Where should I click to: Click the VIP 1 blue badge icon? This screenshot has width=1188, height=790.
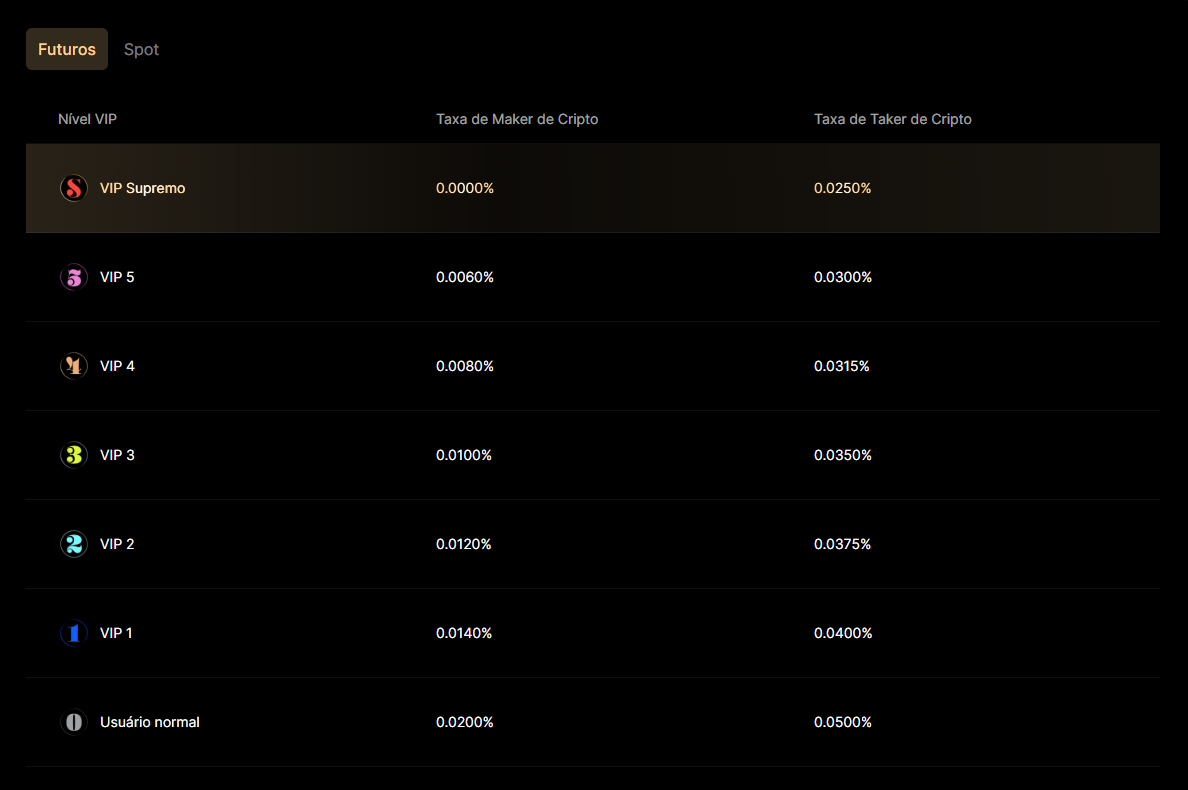pyautogui.click(x=74, y=633)
